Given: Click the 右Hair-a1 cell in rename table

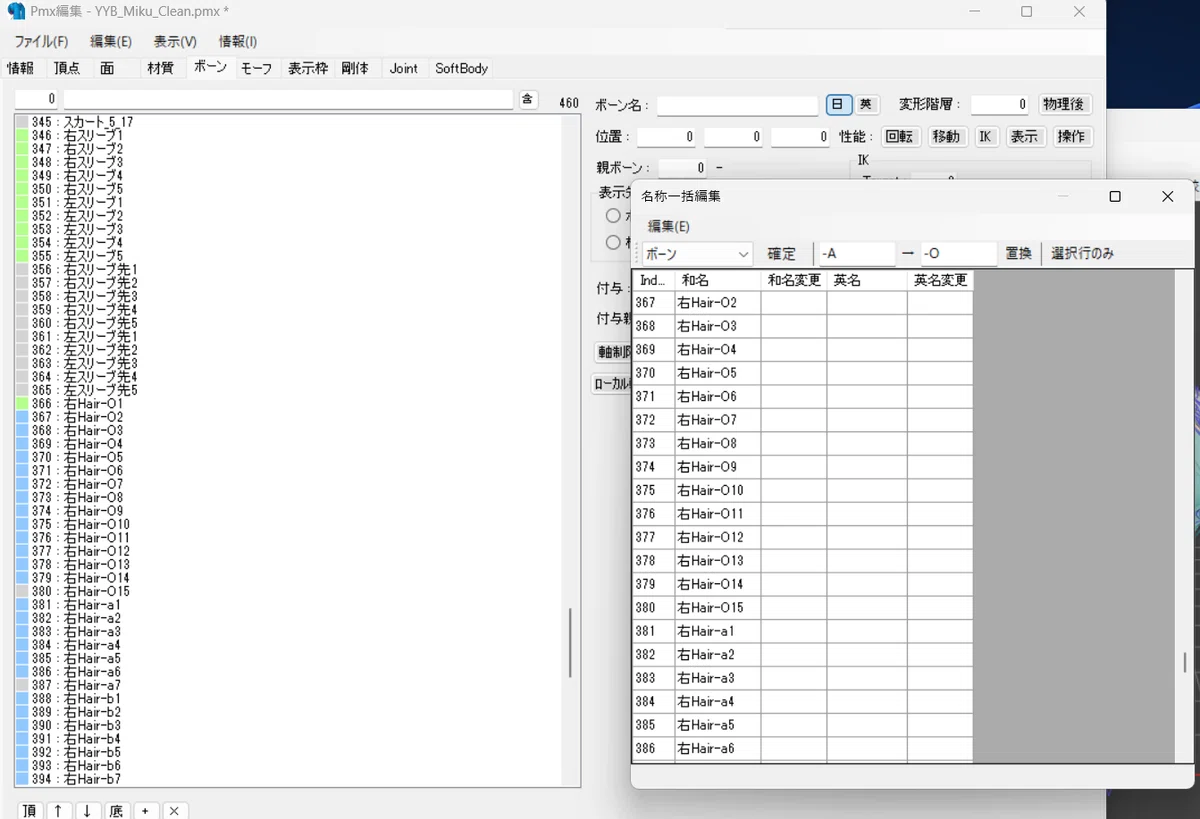Looking at the screenshot, I should point(717,631).
